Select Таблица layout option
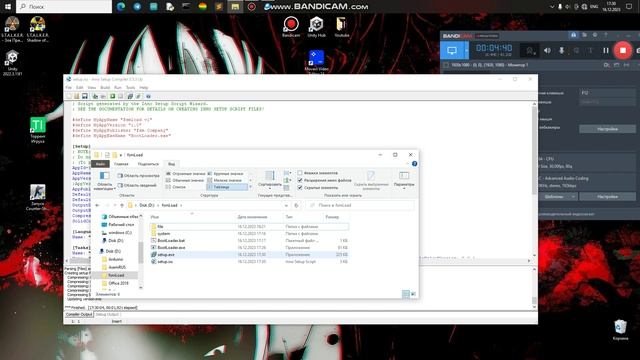The width and height of the screenshot is (640, 360). point(227,187)
